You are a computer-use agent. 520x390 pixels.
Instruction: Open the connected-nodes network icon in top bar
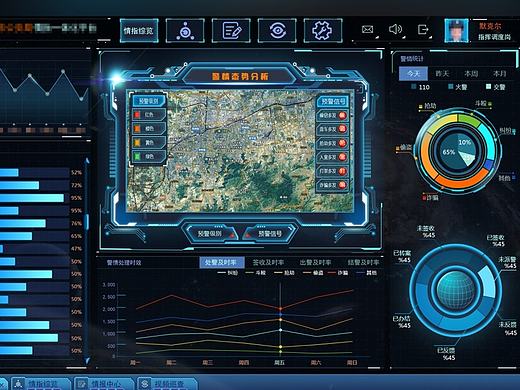point(185,31)
